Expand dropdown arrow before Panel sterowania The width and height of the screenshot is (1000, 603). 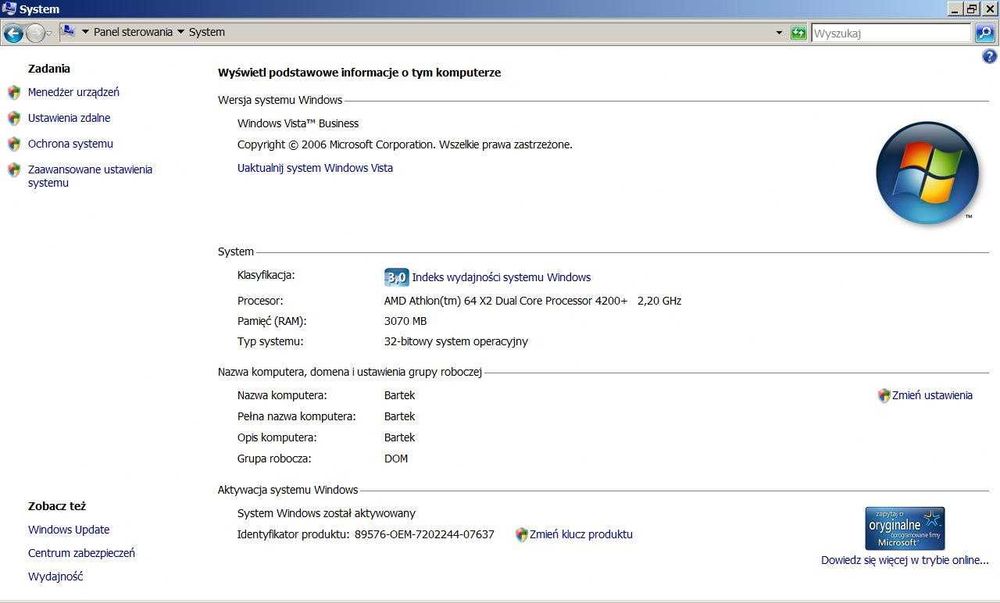(85, 32)
